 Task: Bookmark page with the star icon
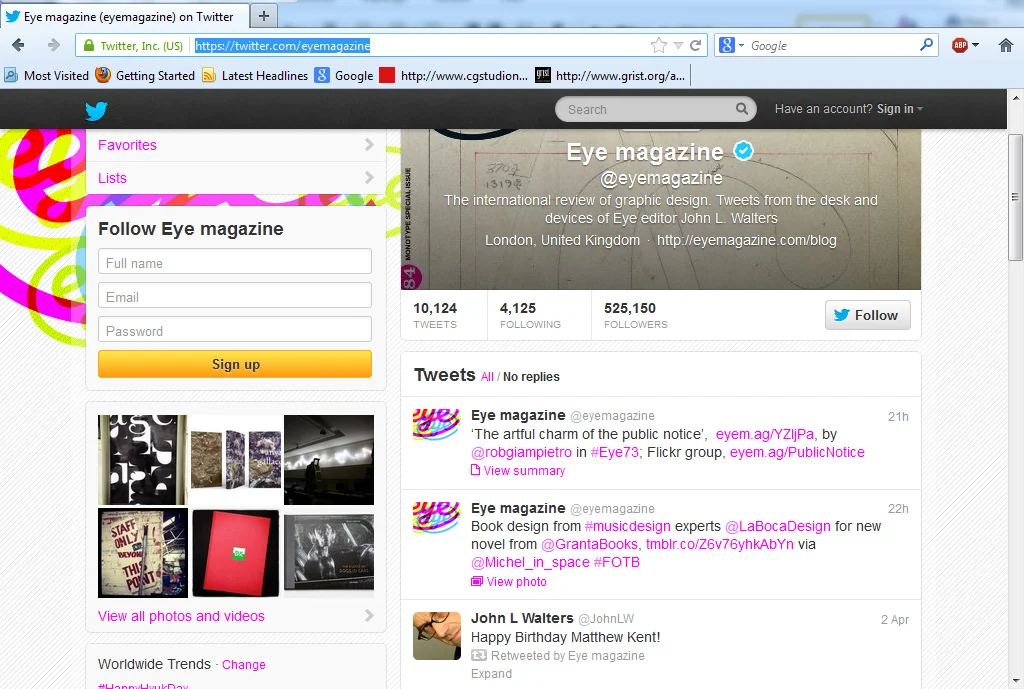[658, 45]
